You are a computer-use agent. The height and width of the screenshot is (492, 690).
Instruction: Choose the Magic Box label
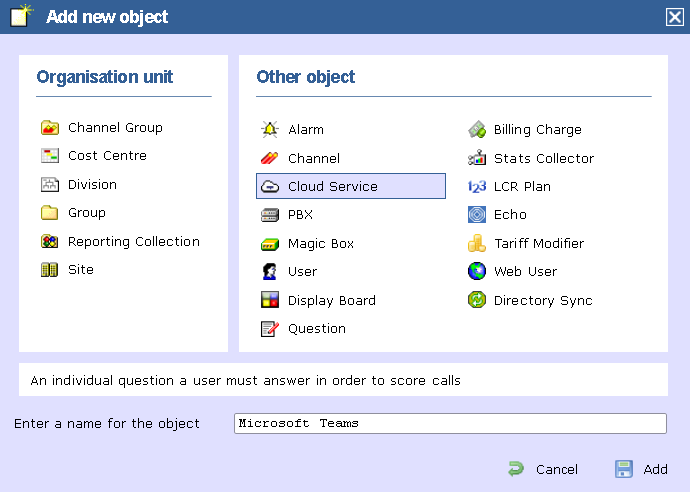coord(321,244)
